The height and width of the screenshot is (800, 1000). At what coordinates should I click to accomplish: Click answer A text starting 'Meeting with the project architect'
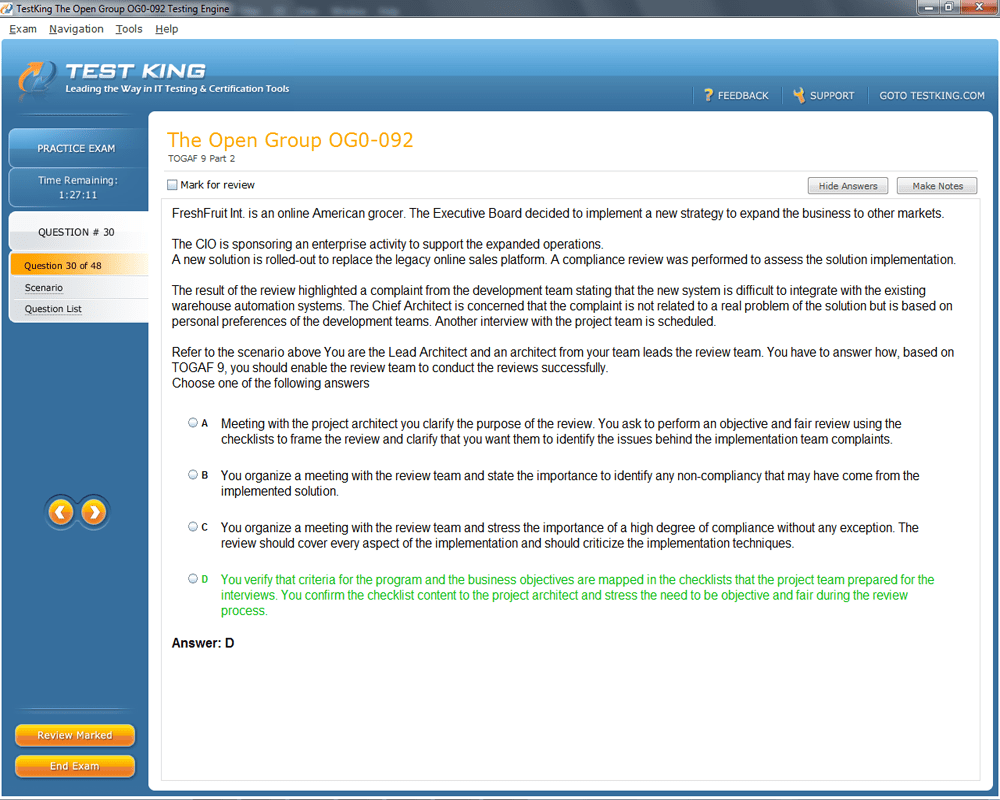(561, 431)
